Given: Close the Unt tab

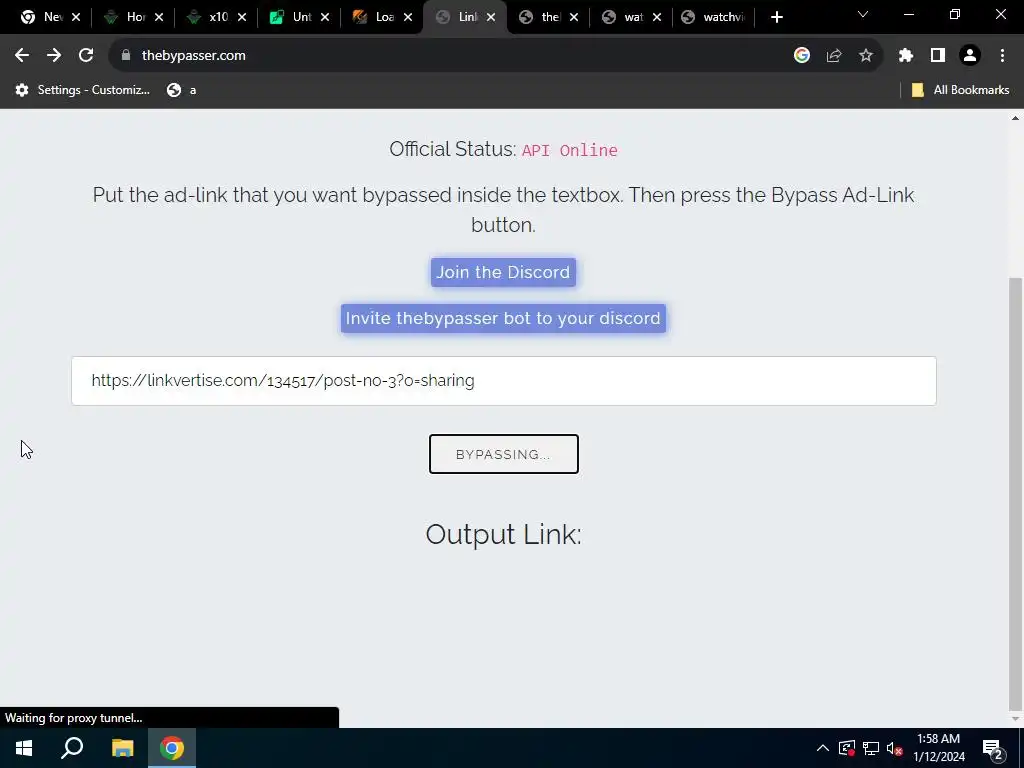Looking at the screenshot, I should point(325,17).
